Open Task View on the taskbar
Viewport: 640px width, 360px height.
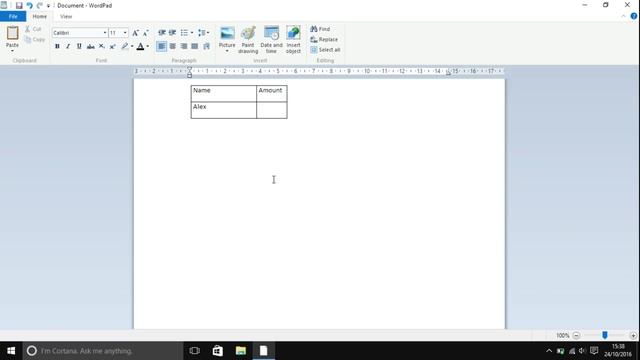[x=195, y=351]
